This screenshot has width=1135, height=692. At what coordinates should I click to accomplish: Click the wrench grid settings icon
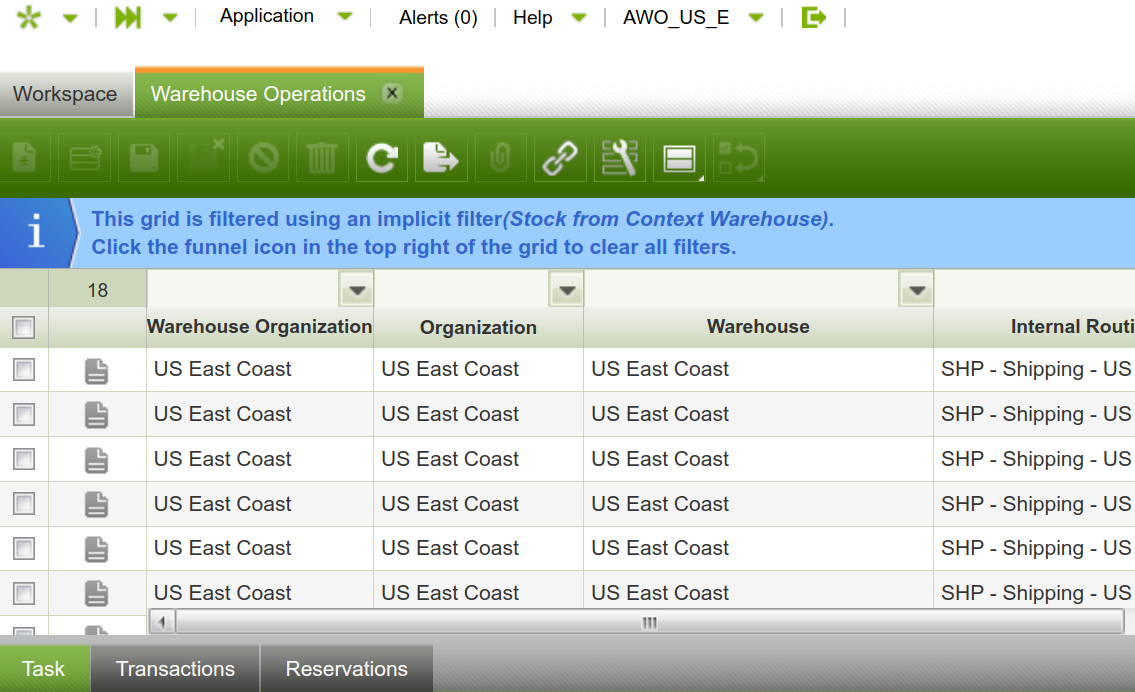[x=620, y=158]
